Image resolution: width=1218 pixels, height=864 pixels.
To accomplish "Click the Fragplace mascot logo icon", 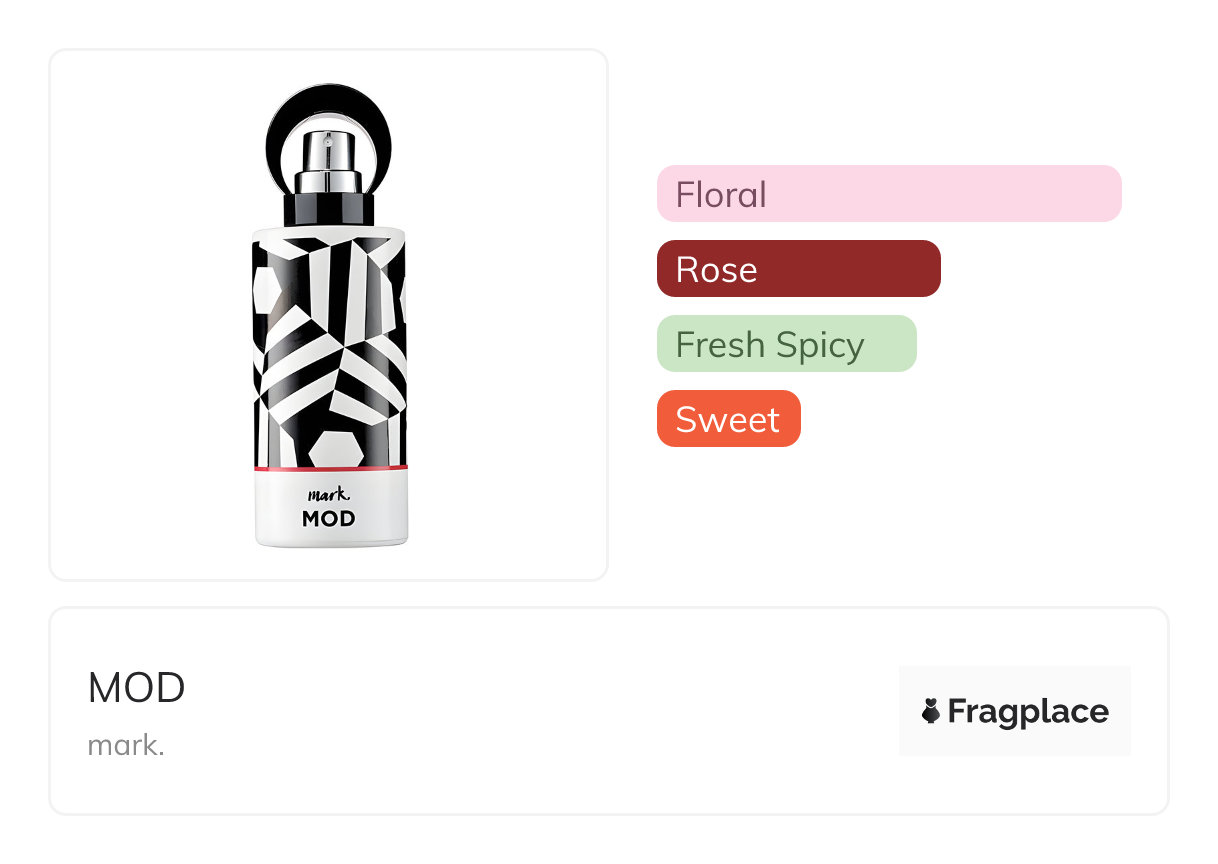I will (931, 711).
